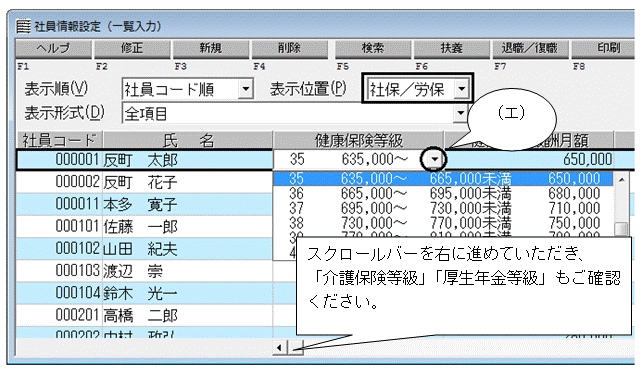Select the row for 鈴木 光一
Viewport: 642px width, 376px height.
tap(145, 293)
